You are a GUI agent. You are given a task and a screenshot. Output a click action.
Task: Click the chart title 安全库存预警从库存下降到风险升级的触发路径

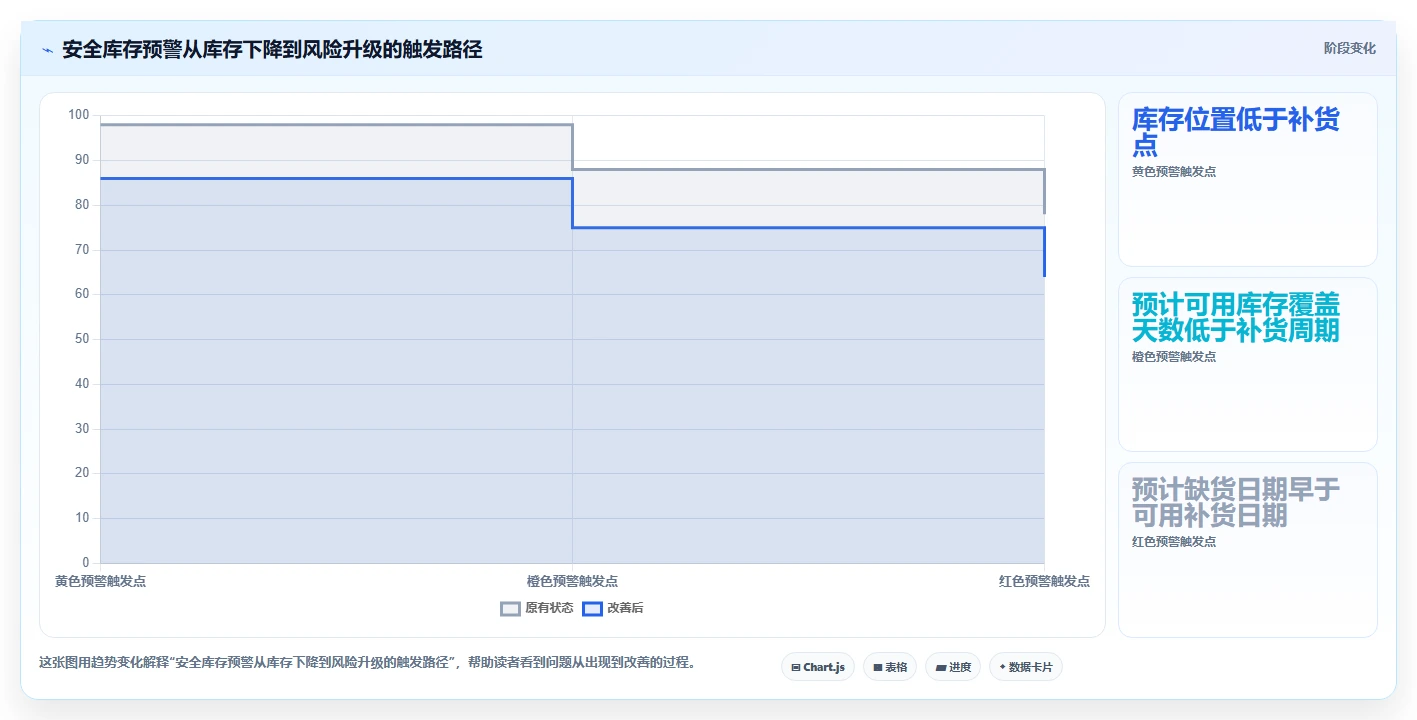tap(272, 49)
